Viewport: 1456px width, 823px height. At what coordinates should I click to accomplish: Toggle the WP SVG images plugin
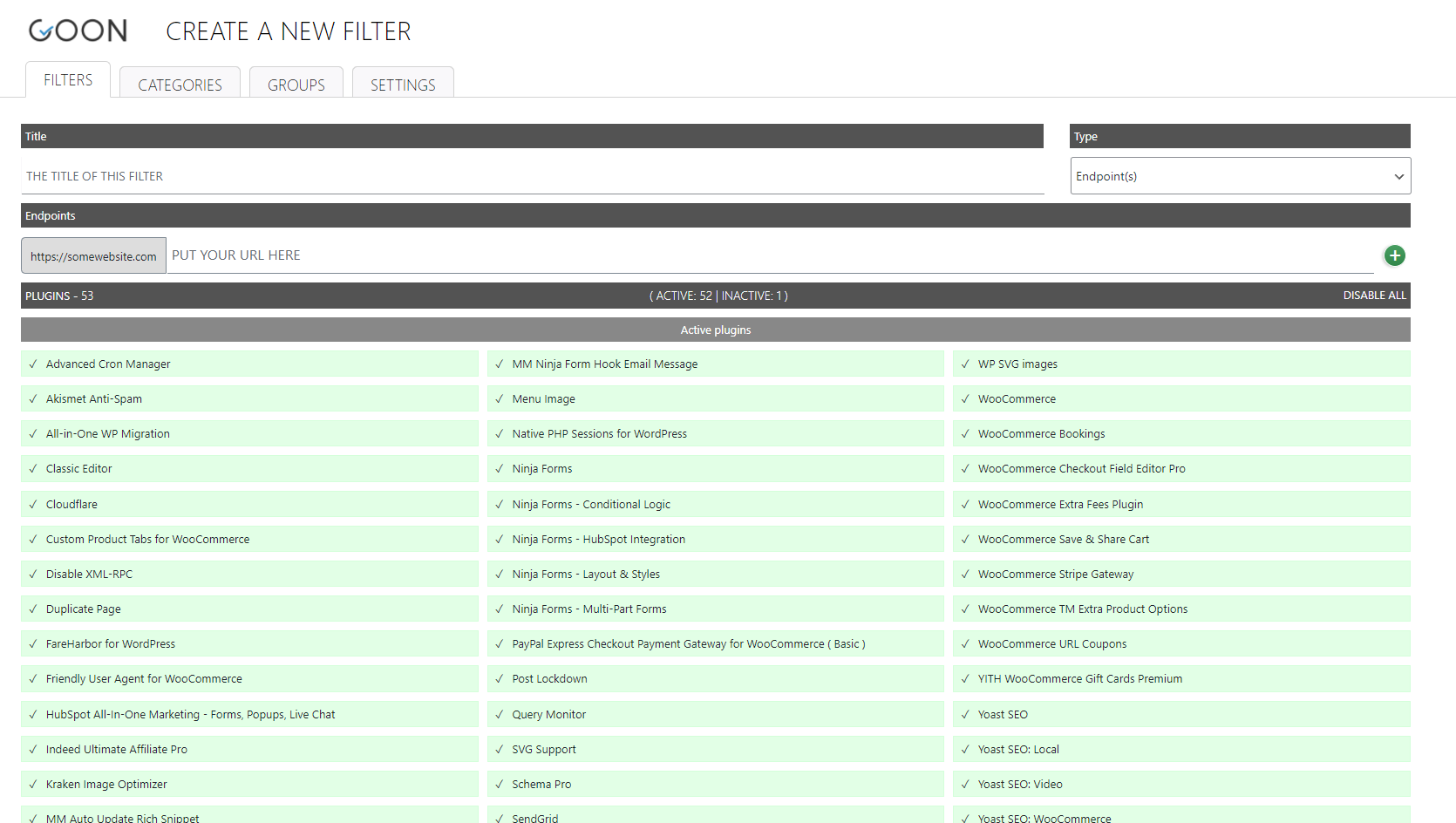(1181, 364)
